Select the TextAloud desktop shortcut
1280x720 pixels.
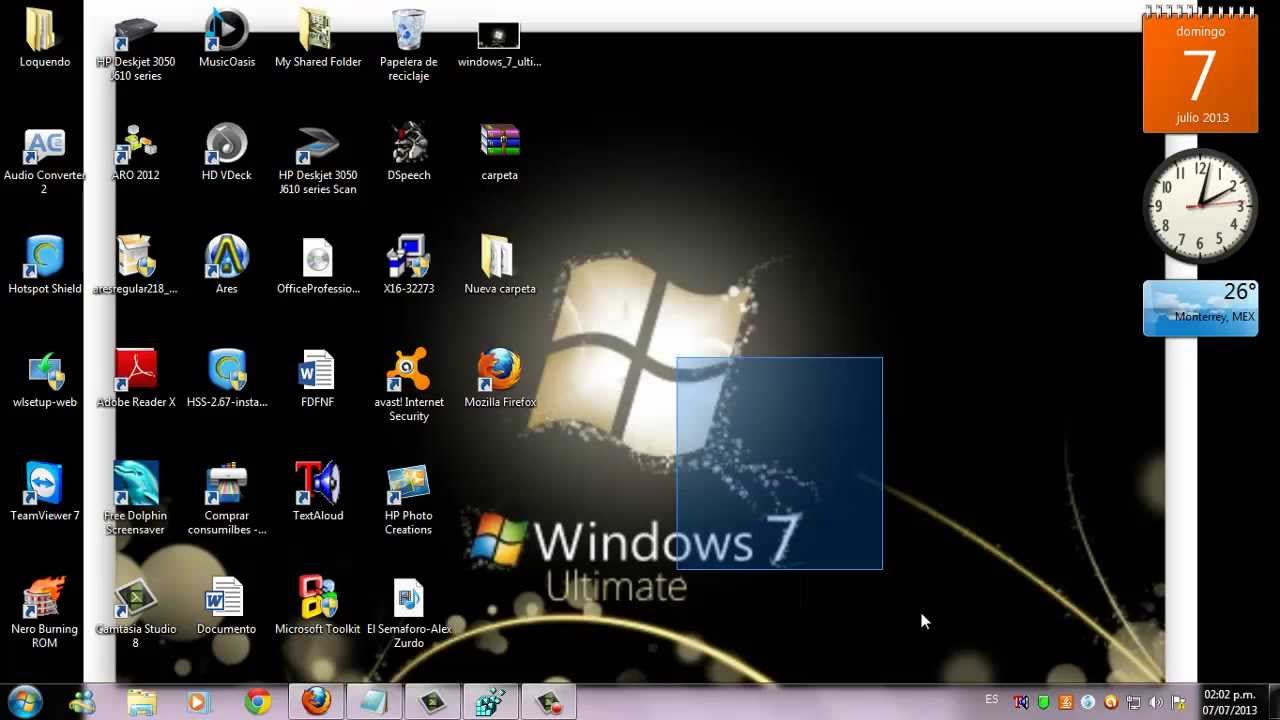[318, 492]
